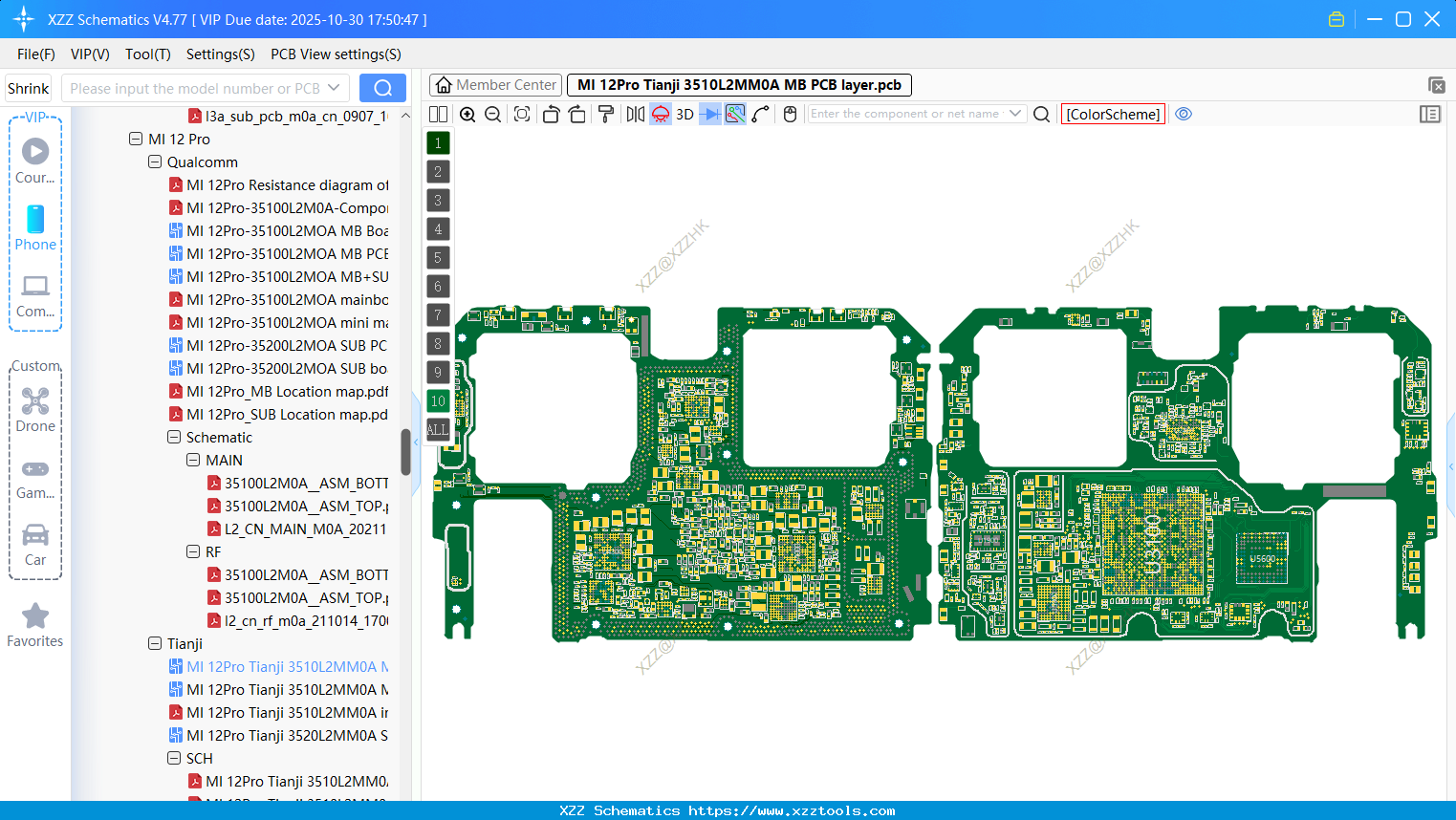Select the diode/component highlight tool
The width and height of the screenshot is (1456, 820).
point(709,114)
